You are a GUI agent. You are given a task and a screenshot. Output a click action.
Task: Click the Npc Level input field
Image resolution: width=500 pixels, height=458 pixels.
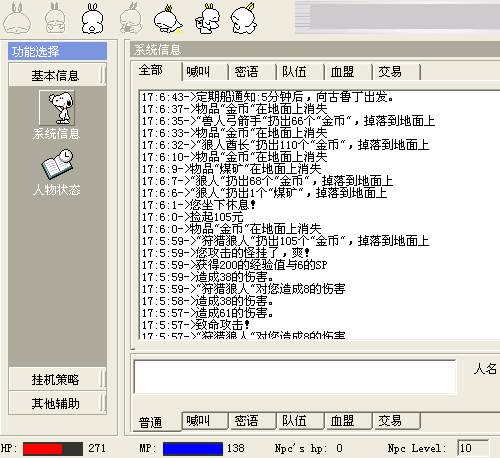pos(473,448)
